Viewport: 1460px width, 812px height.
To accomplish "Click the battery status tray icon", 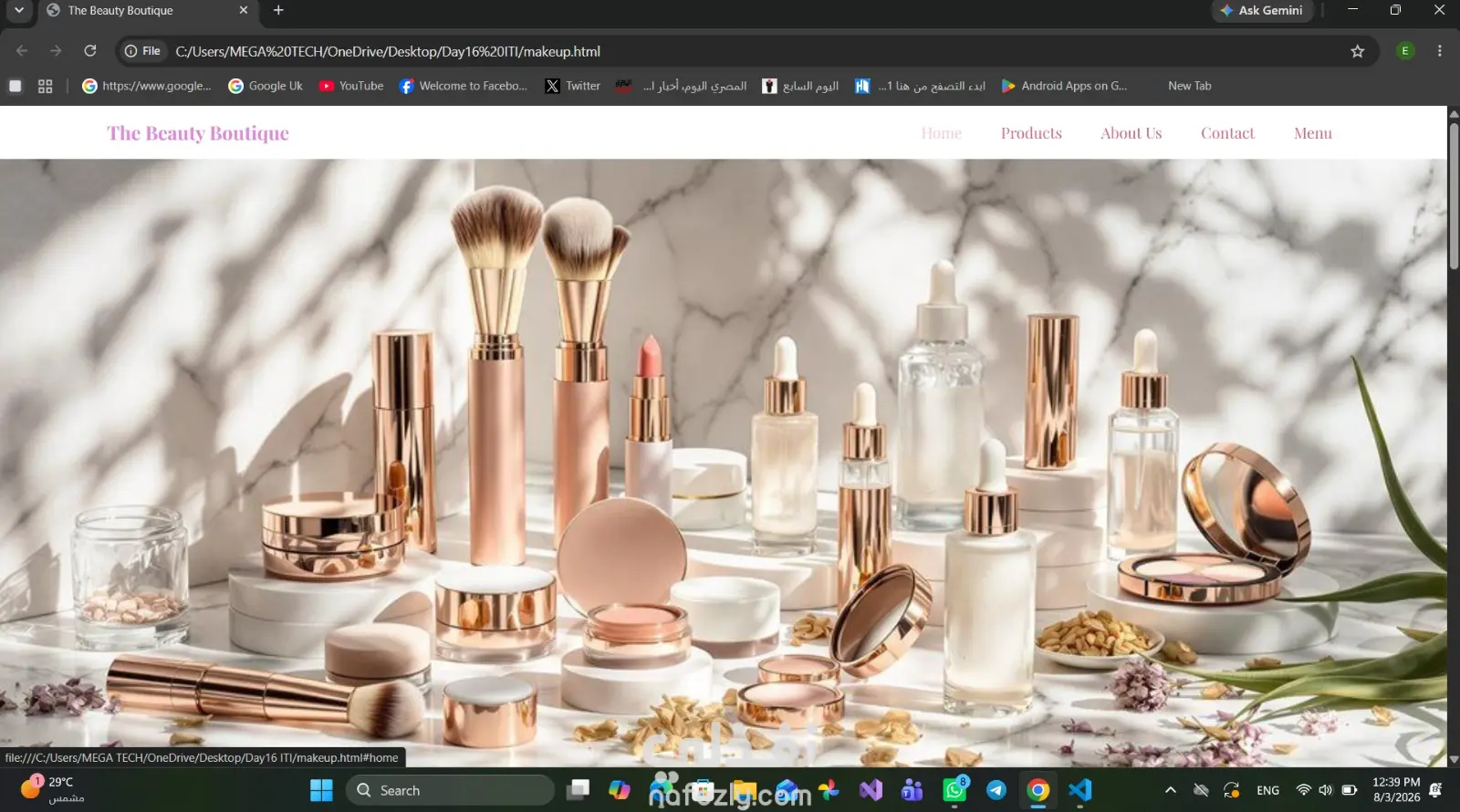I will (x=1349, y=790).
